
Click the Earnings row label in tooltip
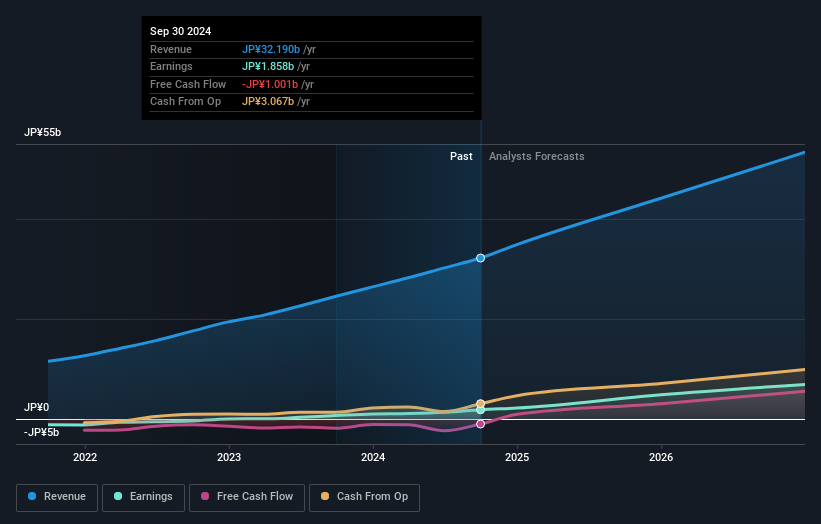[x=171, y=66]
